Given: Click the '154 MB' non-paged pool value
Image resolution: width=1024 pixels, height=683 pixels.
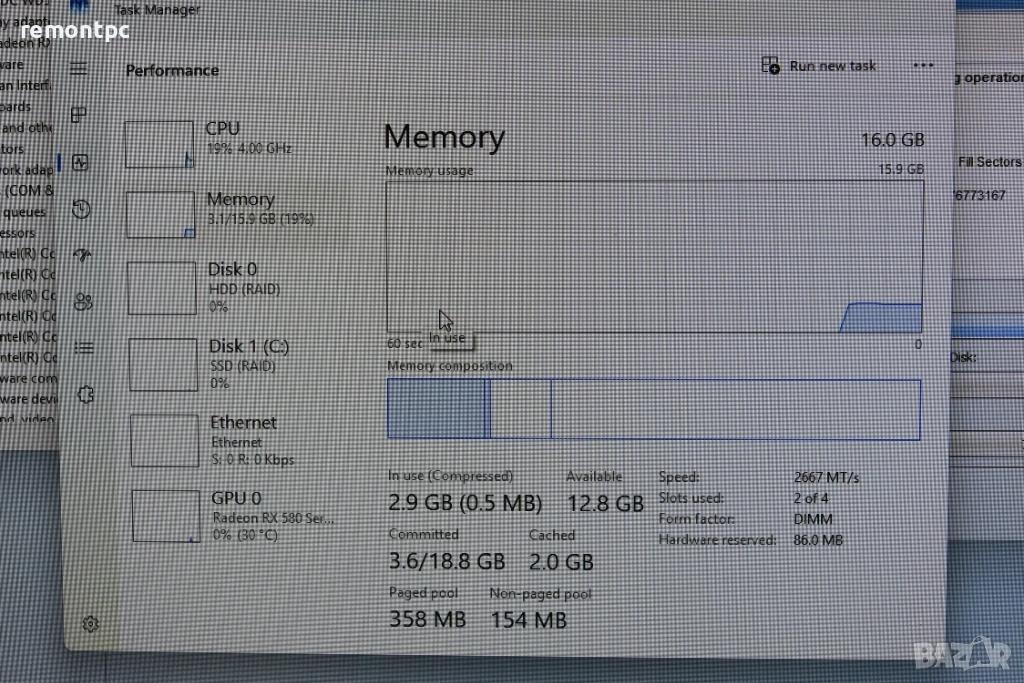Looking at the screenshot, I should click(x=528, y=620).
